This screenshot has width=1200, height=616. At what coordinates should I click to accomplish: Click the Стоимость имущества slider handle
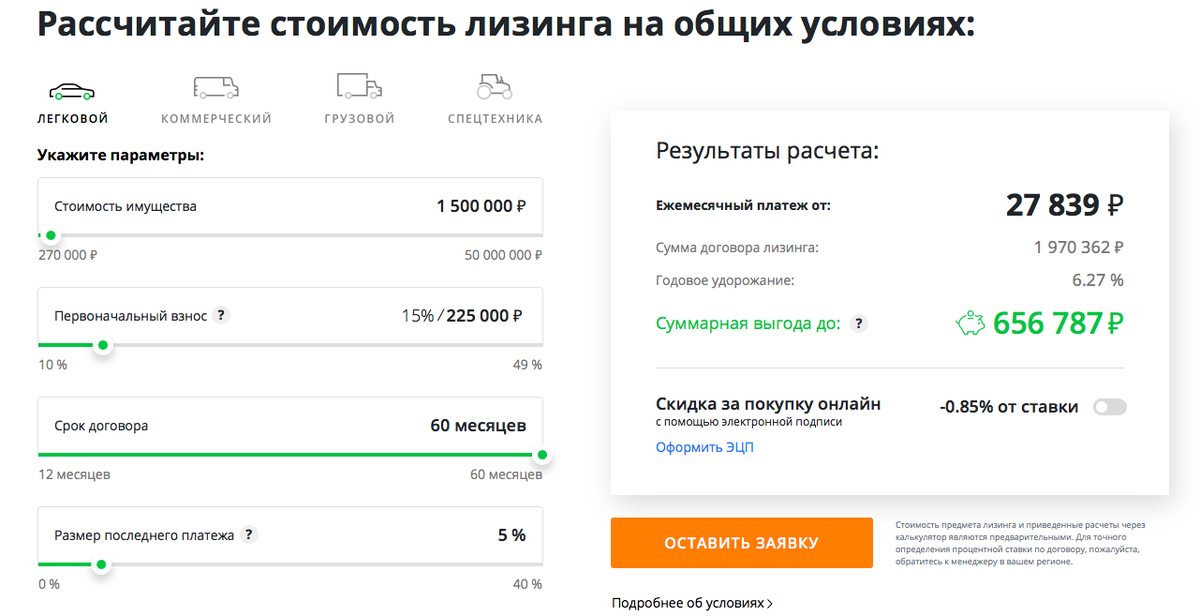[x=51, y=236]
